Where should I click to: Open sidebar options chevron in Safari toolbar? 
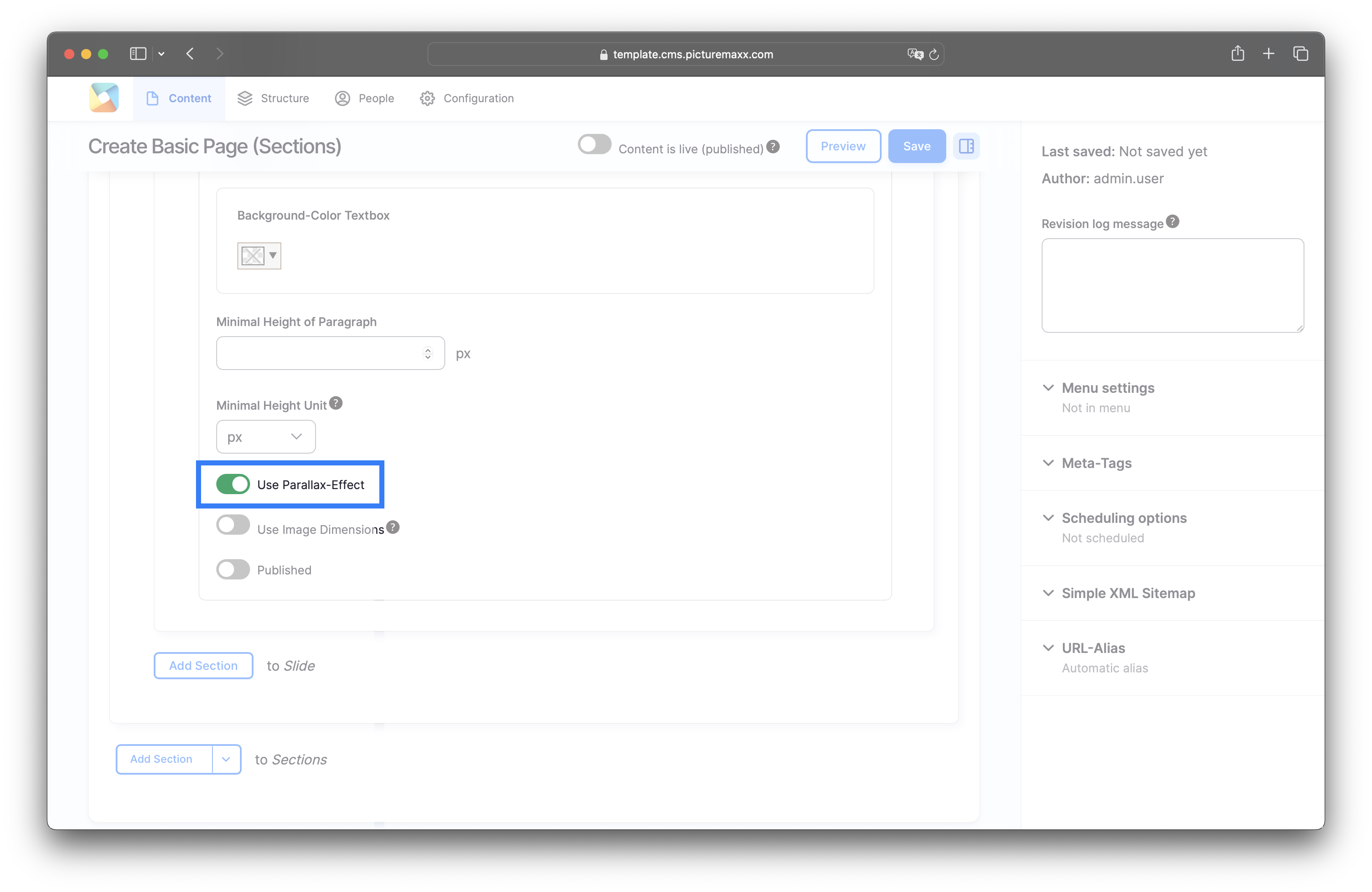coord(161,54)
